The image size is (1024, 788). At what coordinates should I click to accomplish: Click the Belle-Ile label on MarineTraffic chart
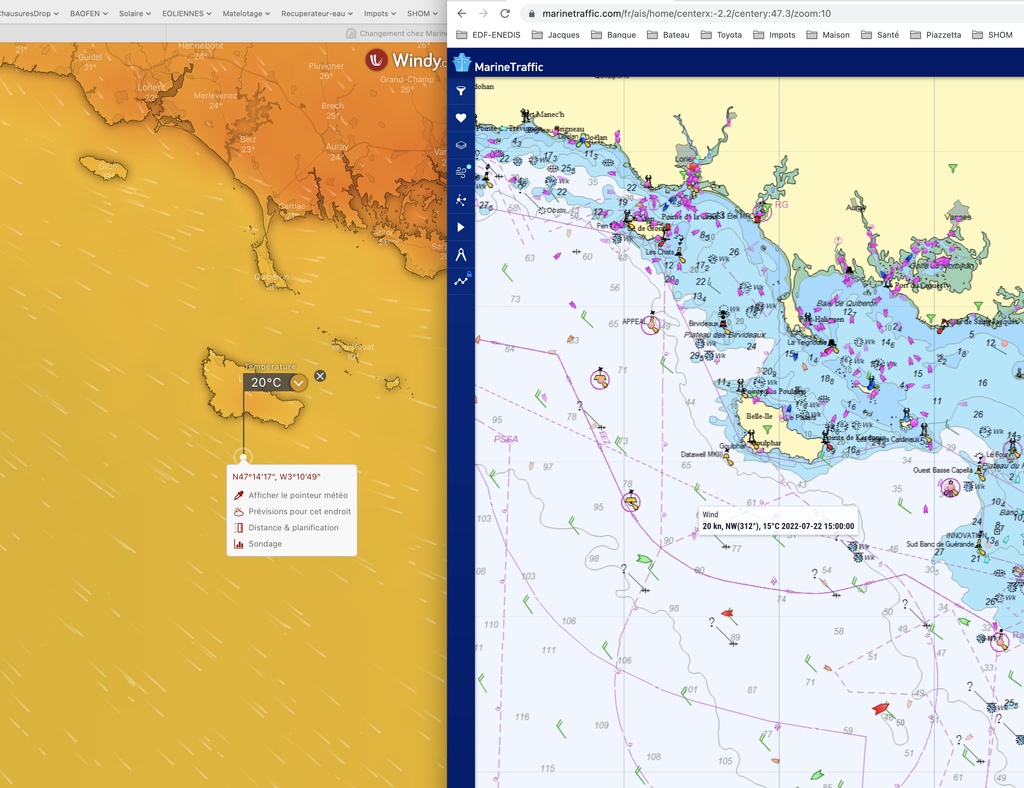point(759,416)
